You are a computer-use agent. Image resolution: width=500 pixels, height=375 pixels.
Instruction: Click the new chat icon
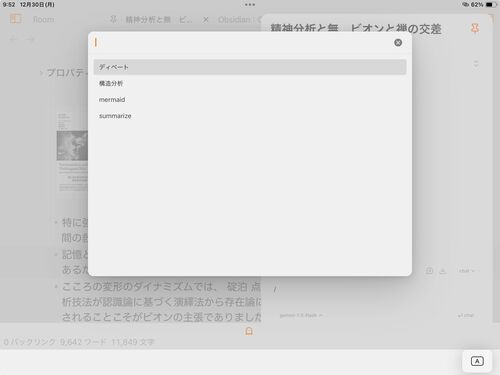coord(429,271)
